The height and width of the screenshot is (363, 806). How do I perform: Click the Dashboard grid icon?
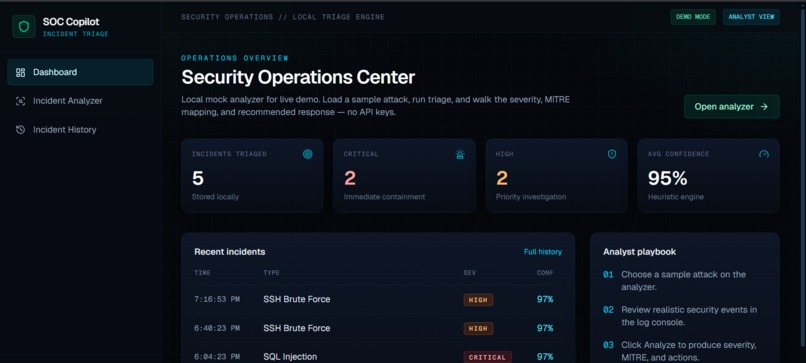21,72
